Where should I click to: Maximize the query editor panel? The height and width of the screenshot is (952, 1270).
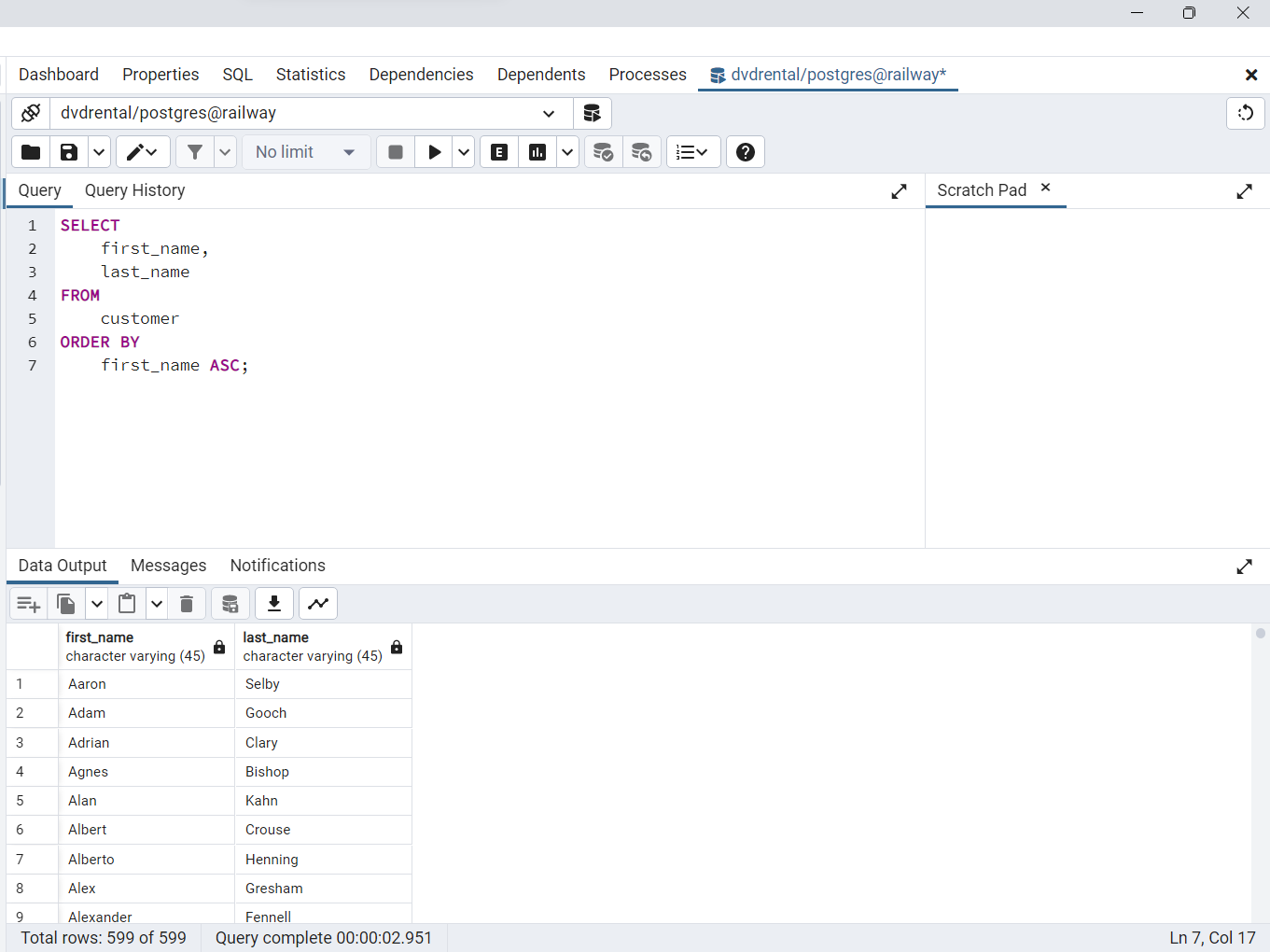coord(899,191)
